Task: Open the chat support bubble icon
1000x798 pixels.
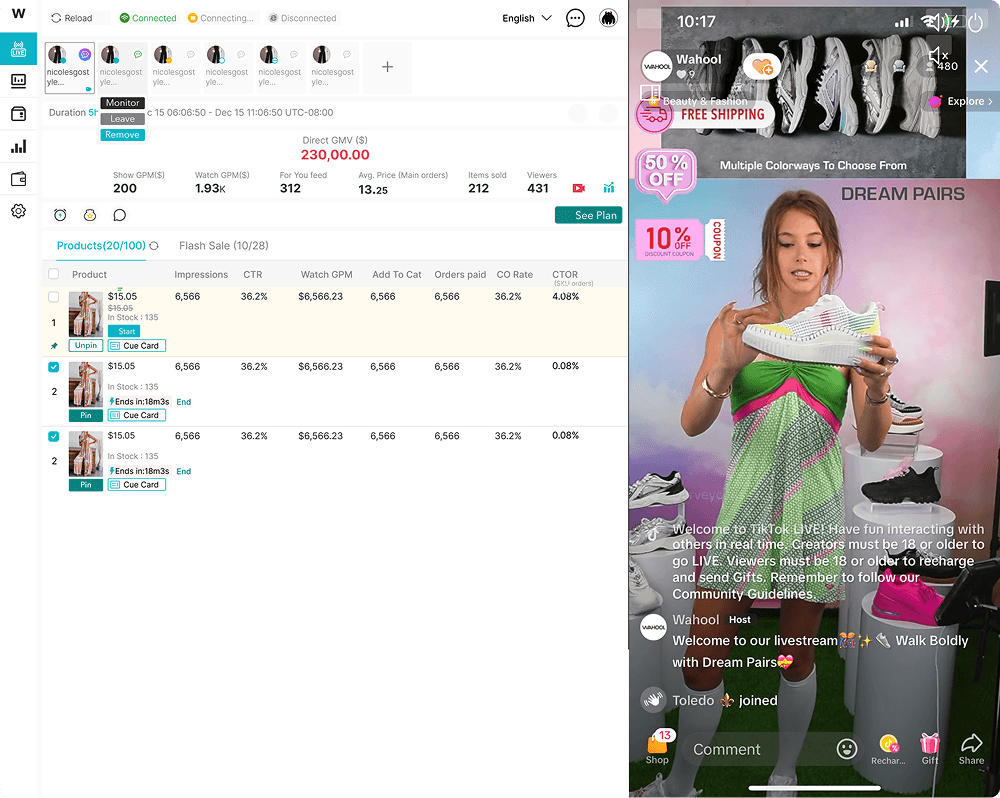Action: point(575,18)
